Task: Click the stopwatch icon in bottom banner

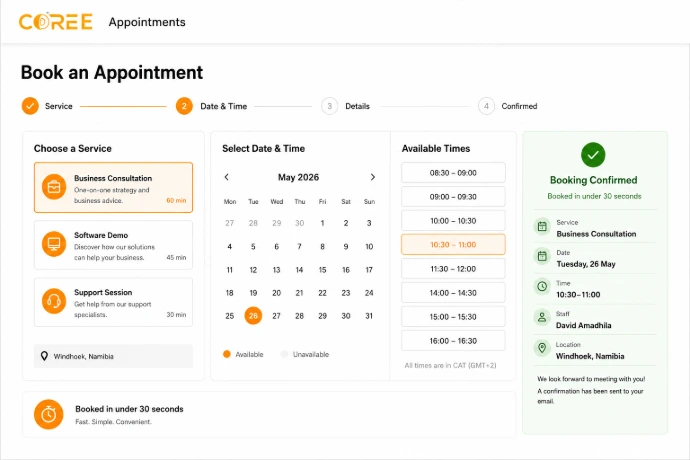Action: pos(49,414)
